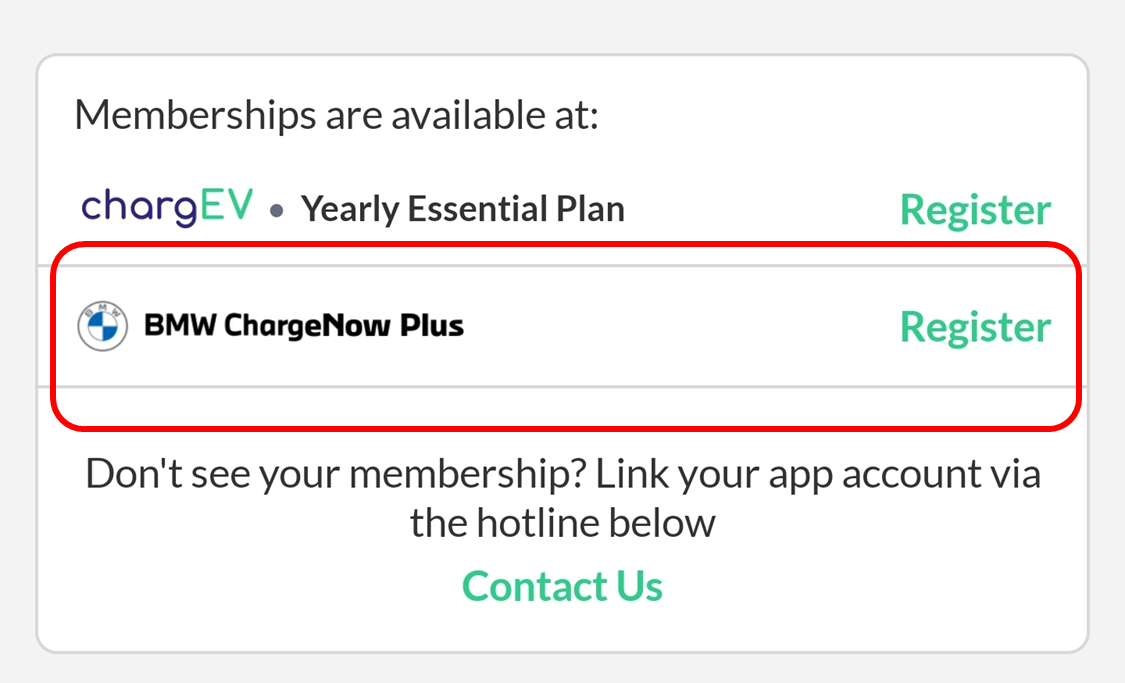Image resolution: width=1125 pixels, height=683 pixels.
Task: Open the Contact Us link
Action: pyautogui.click(x=562, y=586)
